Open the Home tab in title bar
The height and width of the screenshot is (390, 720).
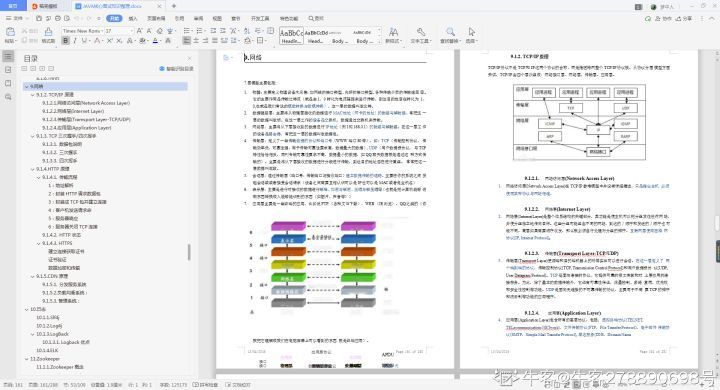click(x=13, y=6)
